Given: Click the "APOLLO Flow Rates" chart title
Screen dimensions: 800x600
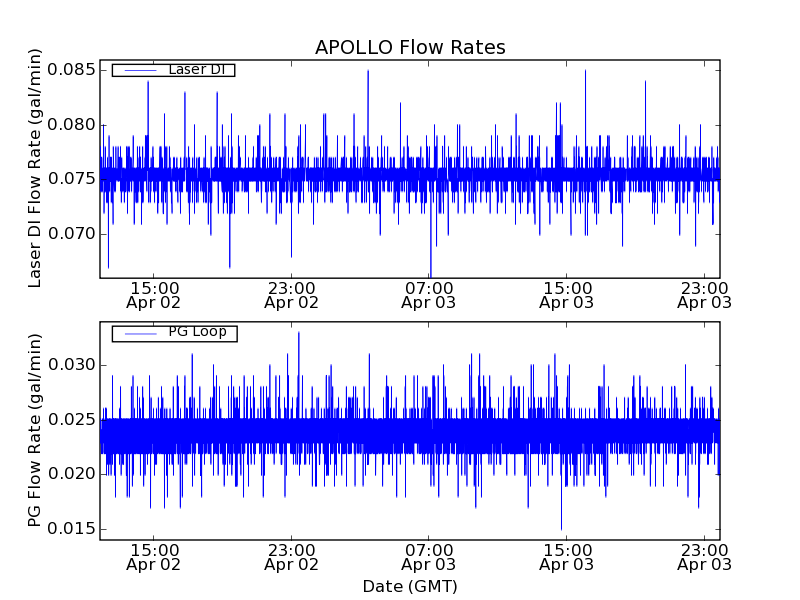Looking at the screenshot, I should (x=410, y=47).
